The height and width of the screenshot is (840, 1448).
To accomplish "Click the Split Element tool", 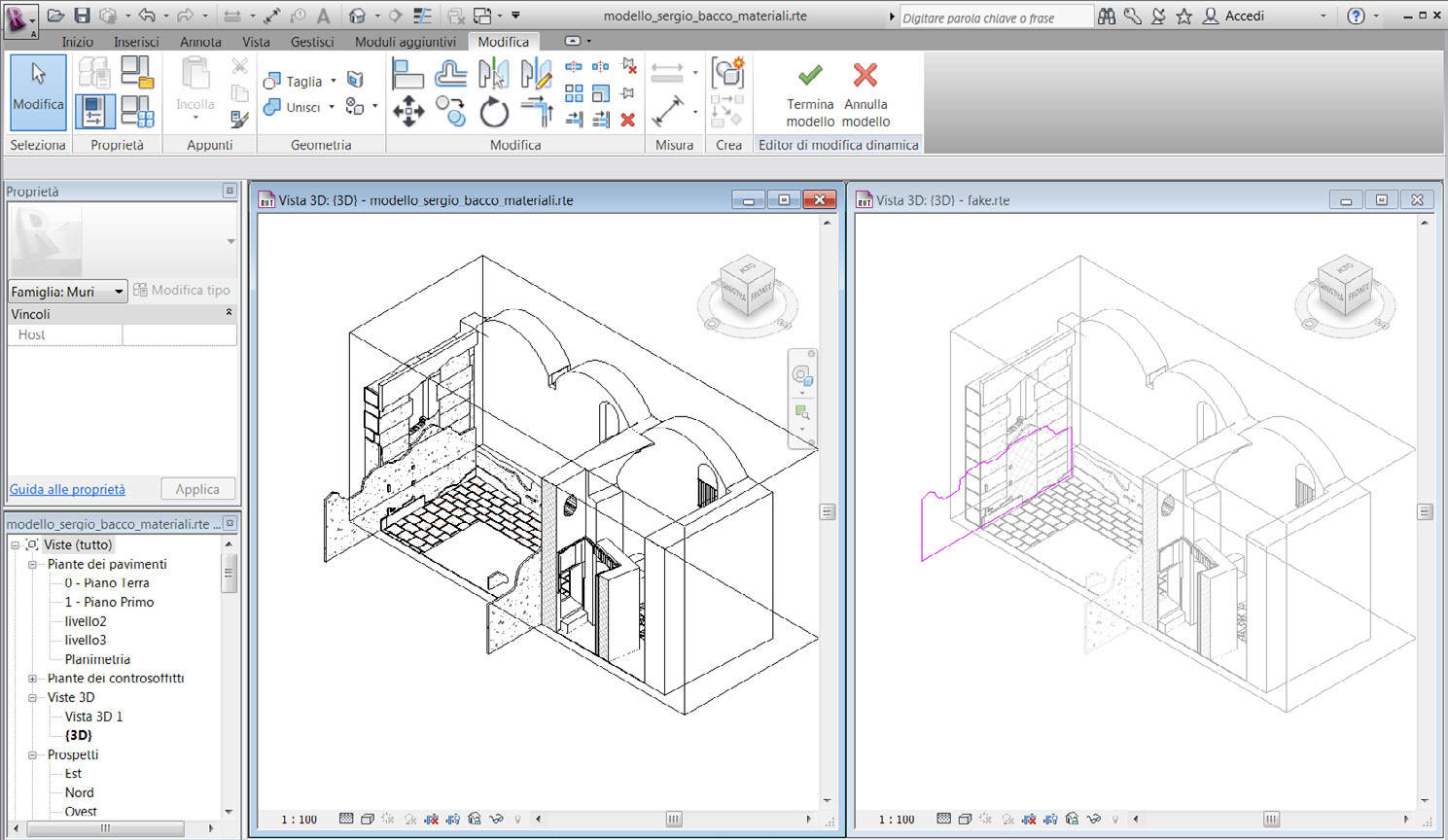I will [574, 67].
